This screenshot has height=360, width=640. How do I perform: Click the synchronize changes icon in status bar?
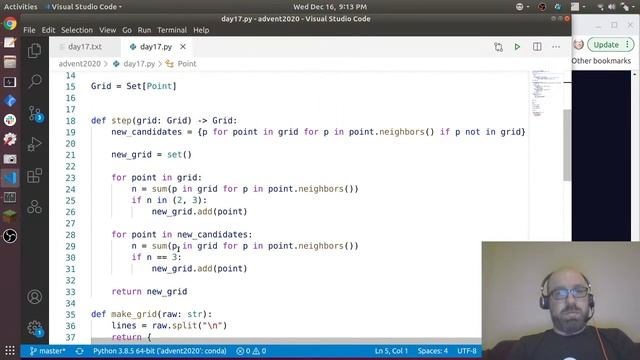pyautogui.click(x=80, y=351)
